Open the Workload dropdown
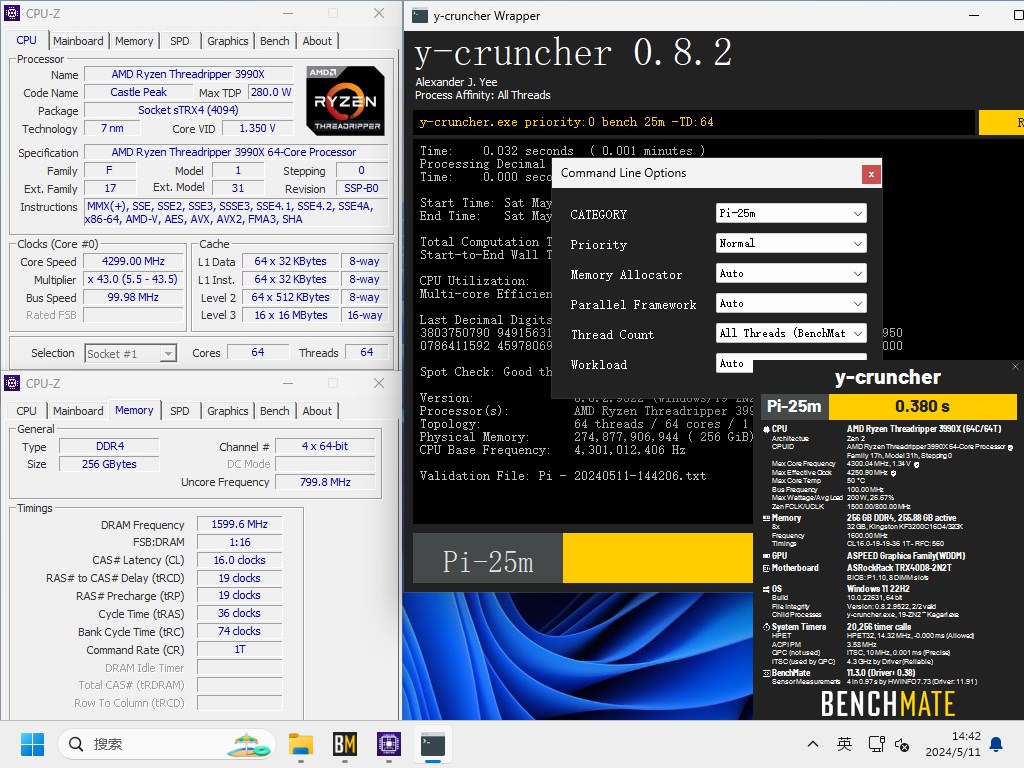 pyautogui.click(x=734, y=363)
